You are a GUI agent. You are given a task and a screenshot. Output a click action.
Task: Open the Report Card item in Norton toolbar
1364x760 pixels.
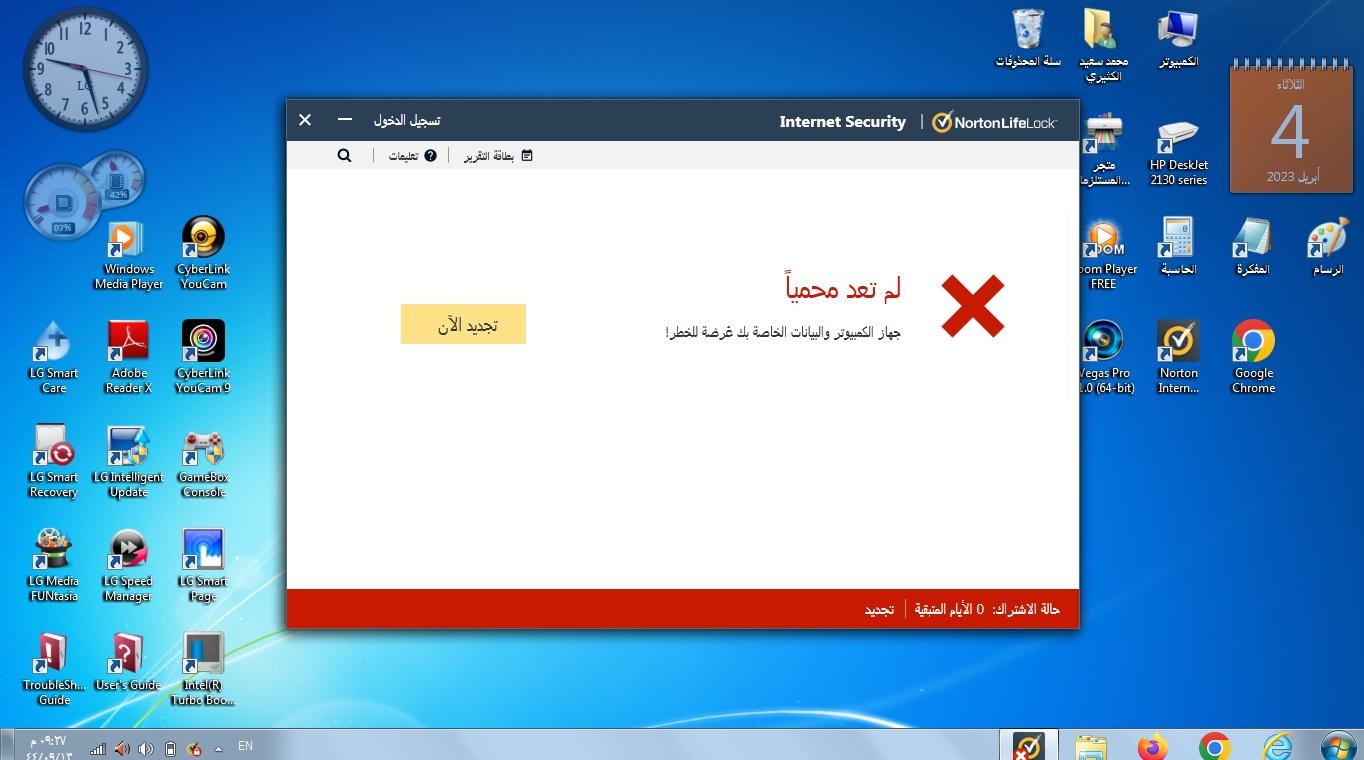(x=498, y=156)
